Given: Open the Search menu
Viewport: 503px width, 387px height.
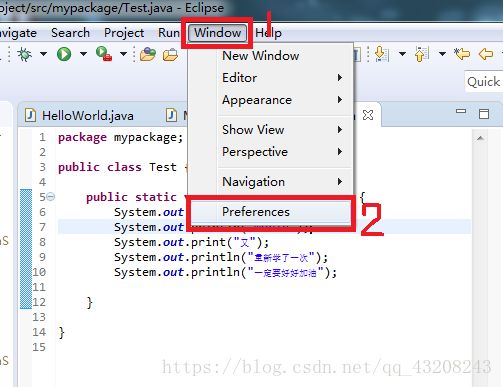Looking at the screenshot, I should tap(70, 33).
